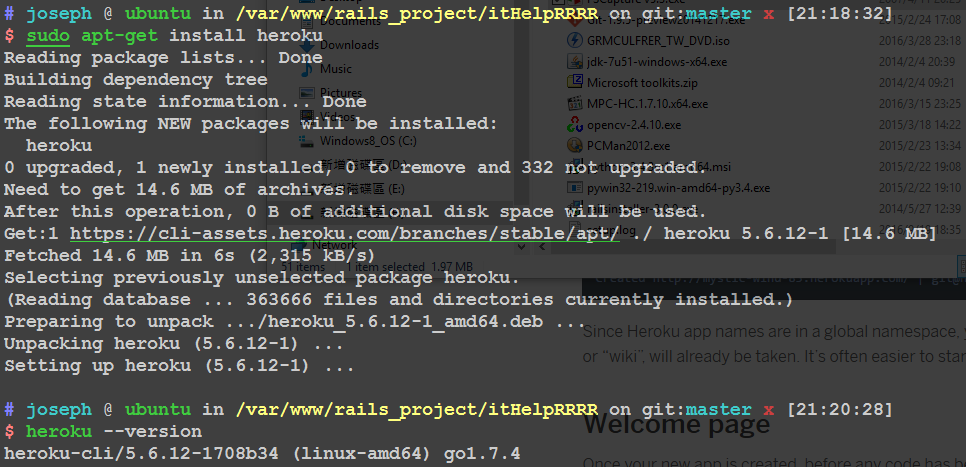Image resolution: width=966 pixels, height=467 pixels.
Task: Select Network in Explorer navigation pane
Action: 334,245
